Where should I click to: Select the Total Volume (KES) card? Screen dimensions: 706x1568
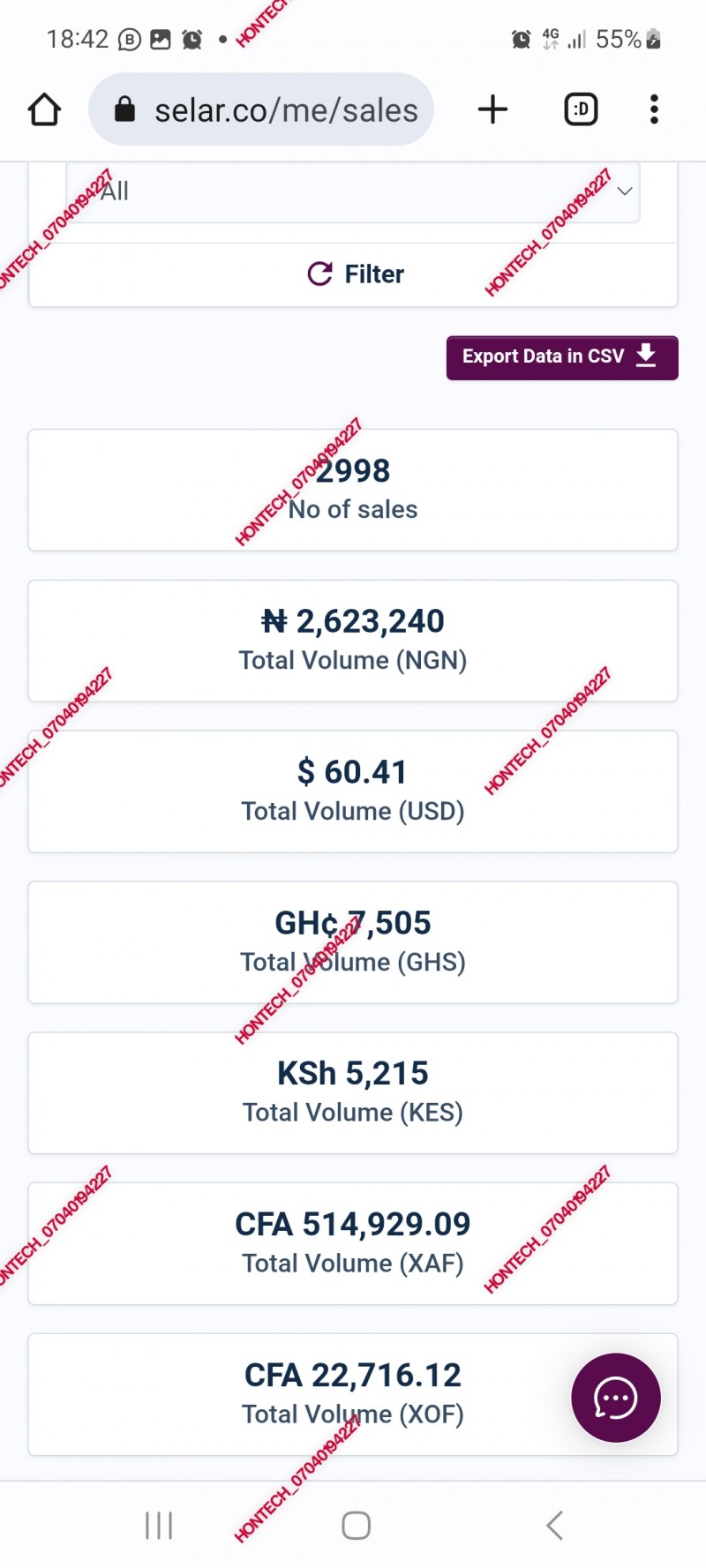pos(353,1092)
